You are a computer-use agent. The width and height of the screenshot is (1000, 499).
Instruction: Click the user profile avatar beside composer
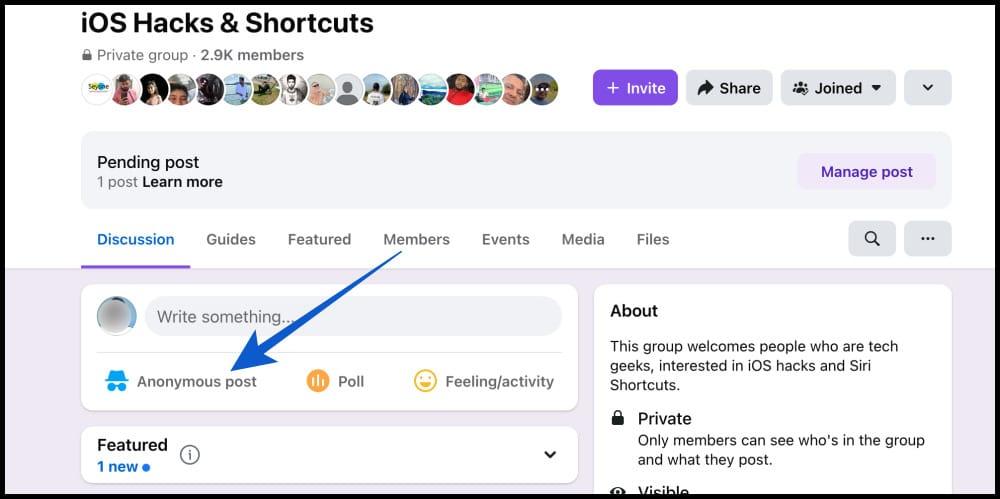click(x=117, y=316)
